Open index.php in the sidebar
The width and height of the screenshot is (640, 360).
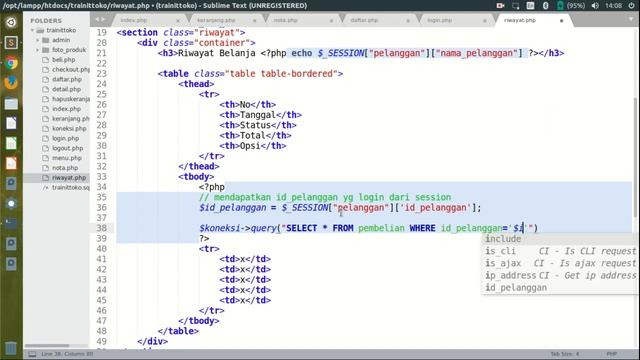tap(66, 109)
